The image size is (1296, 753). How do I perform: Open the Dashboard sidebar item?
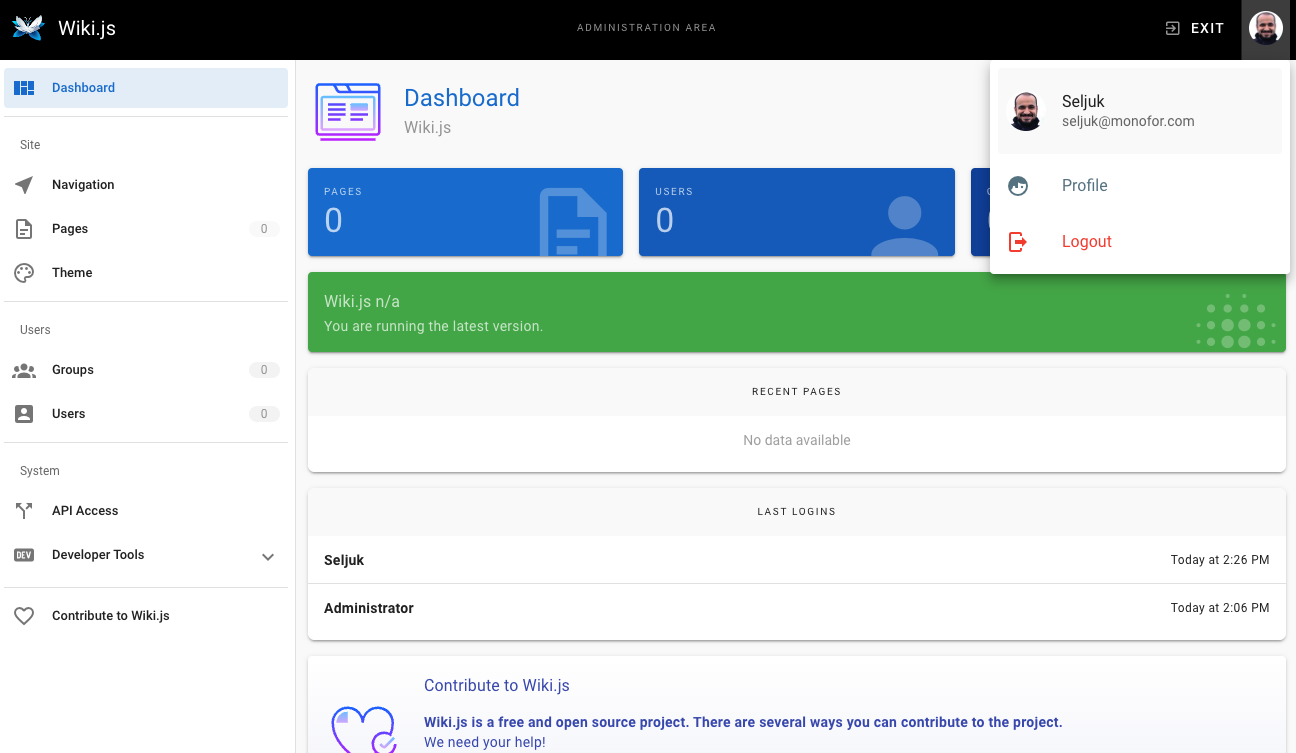click(146, 88)
